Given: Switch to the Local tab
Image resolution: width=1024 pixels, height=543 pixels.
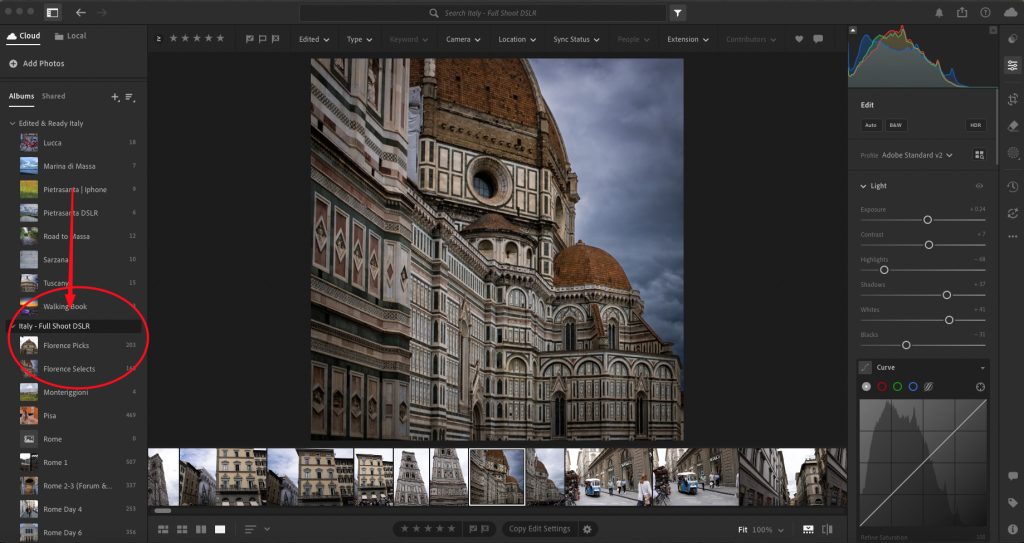Looking at the screenshot, I should (x=70, y=36).
